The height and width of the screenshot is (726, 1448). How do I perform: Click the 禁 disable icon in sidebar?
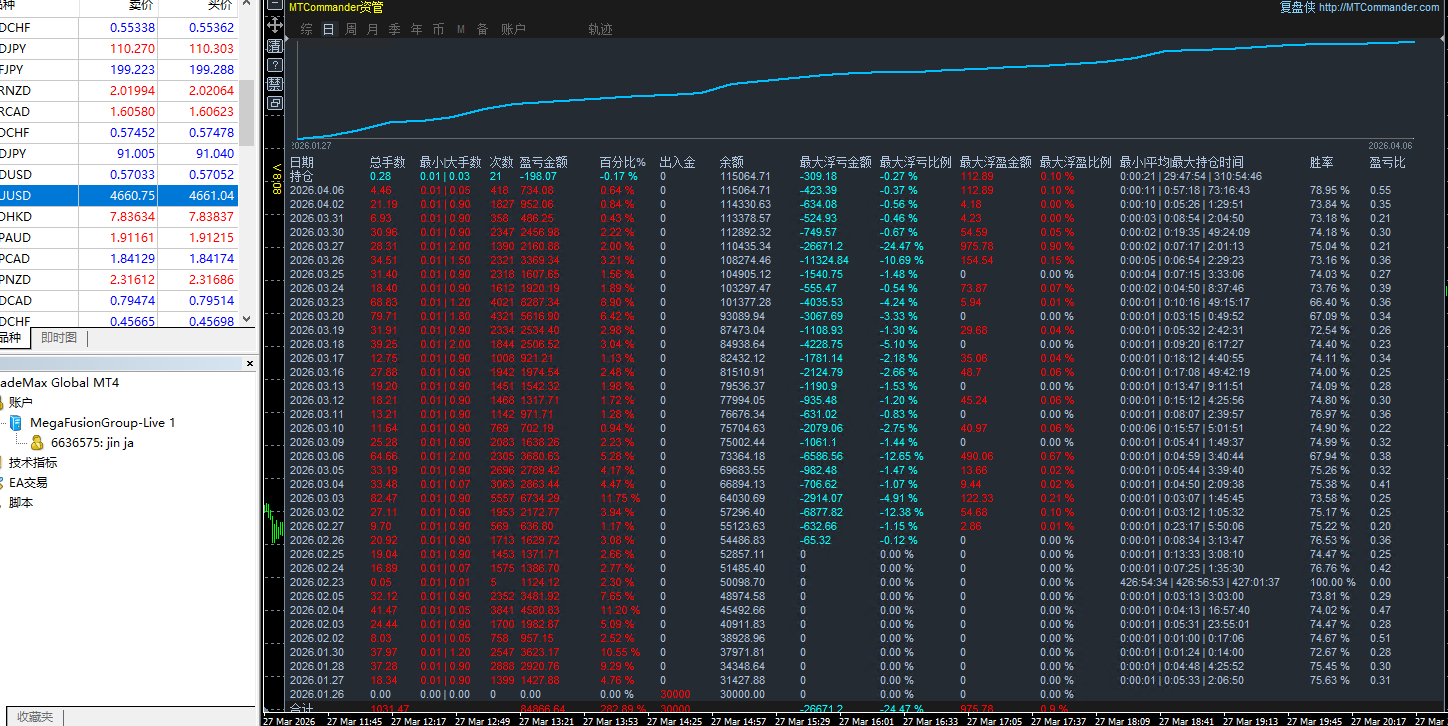tap(275, 83)
